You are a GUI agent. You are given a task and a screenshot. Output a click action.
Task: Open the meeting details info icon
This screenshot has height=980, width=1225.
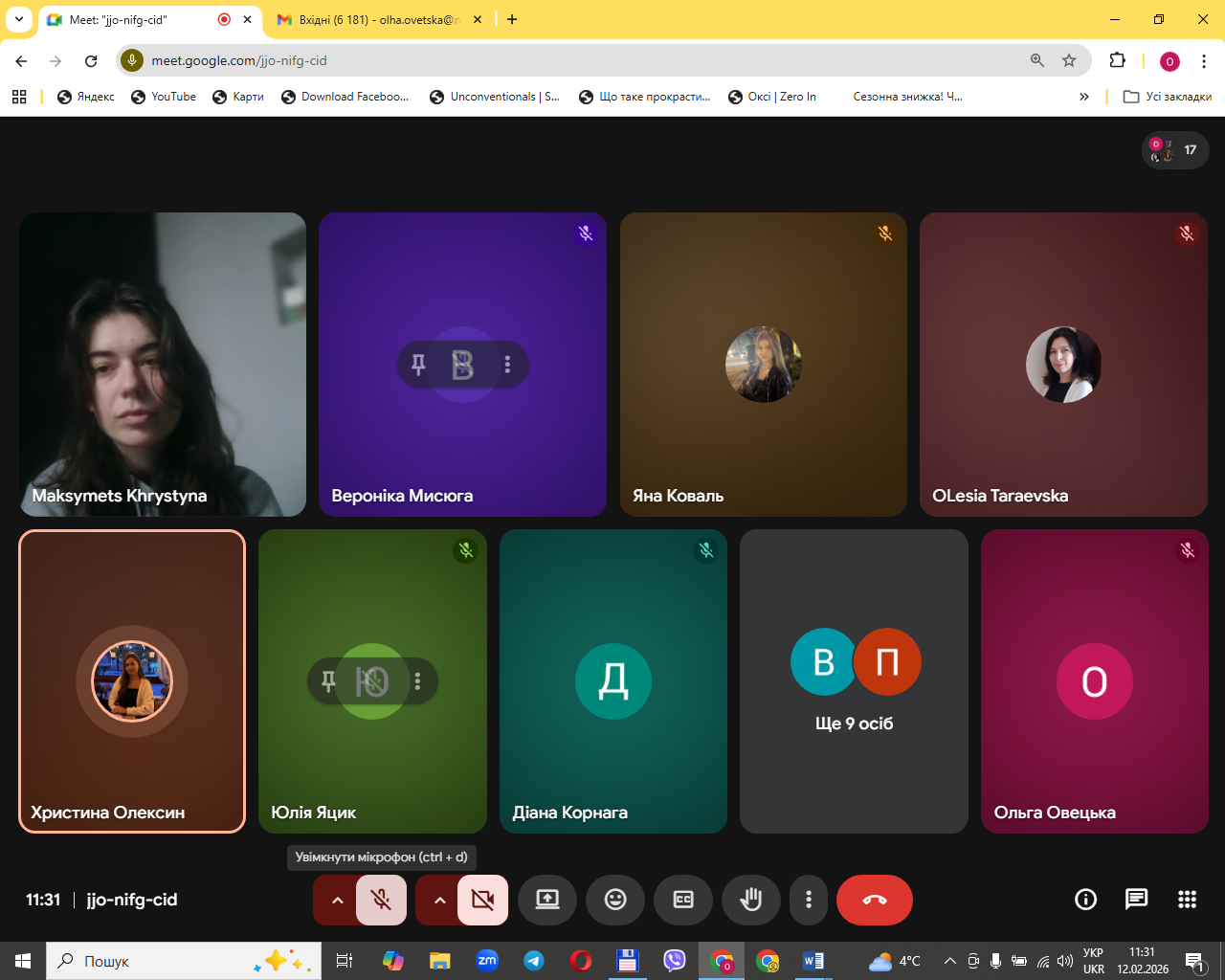[x=1085, y=899]
